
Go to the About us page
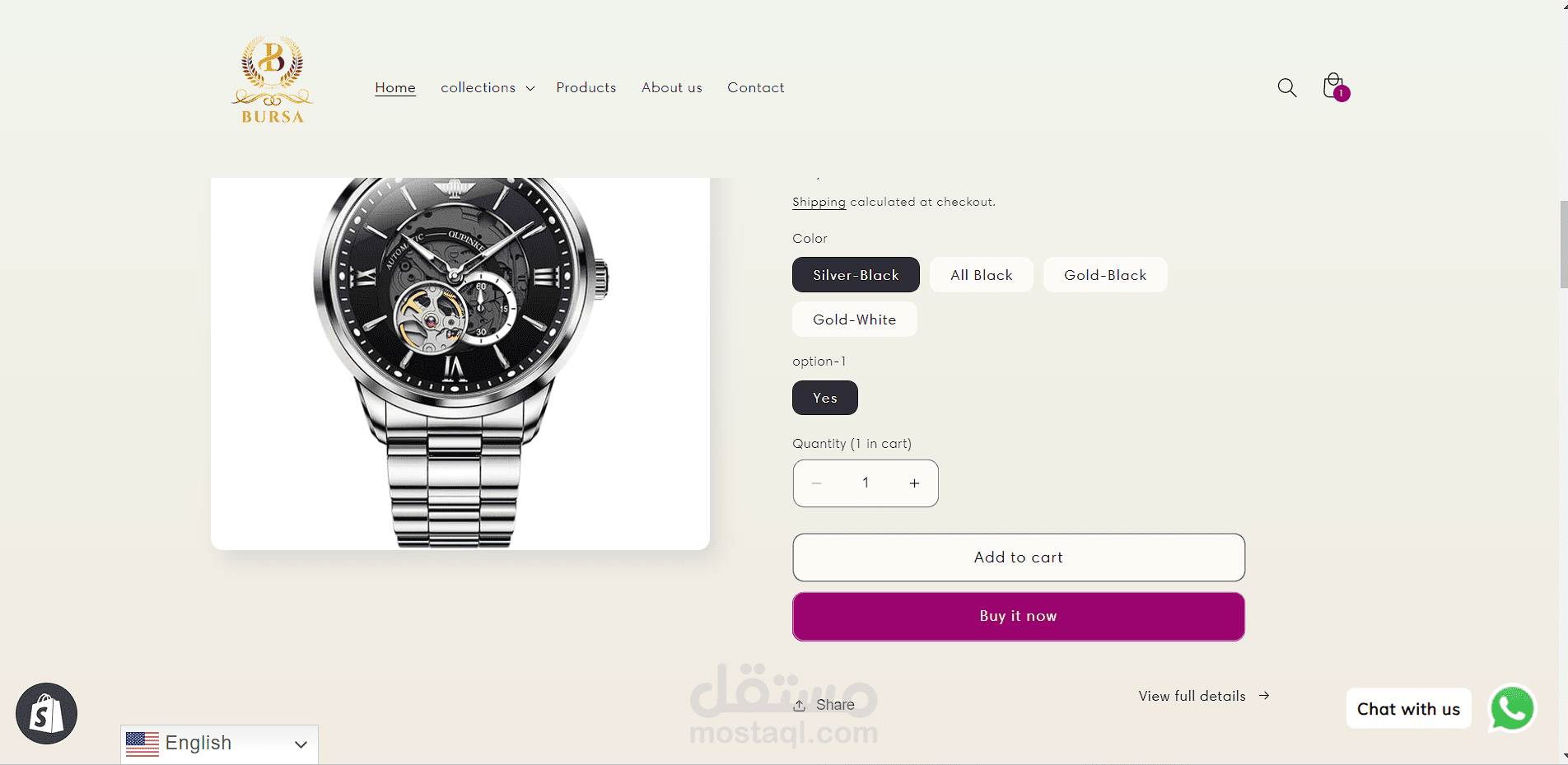click(672, 87)
